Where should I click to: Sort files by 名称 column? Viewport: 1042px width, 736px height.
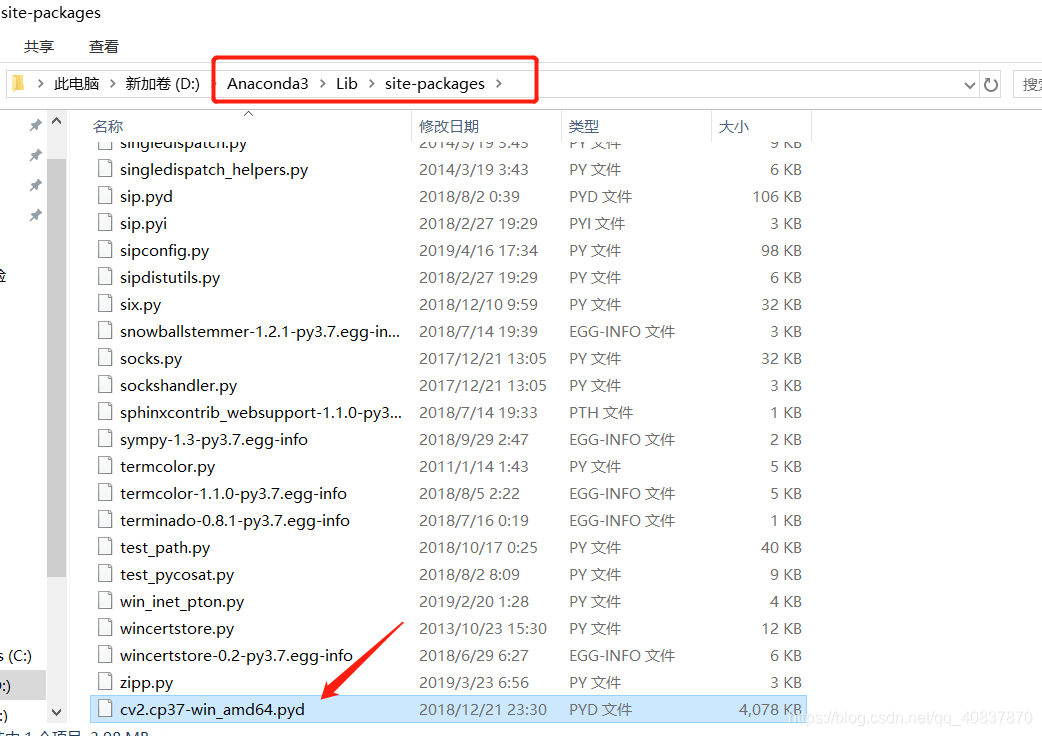pos(108,126)
